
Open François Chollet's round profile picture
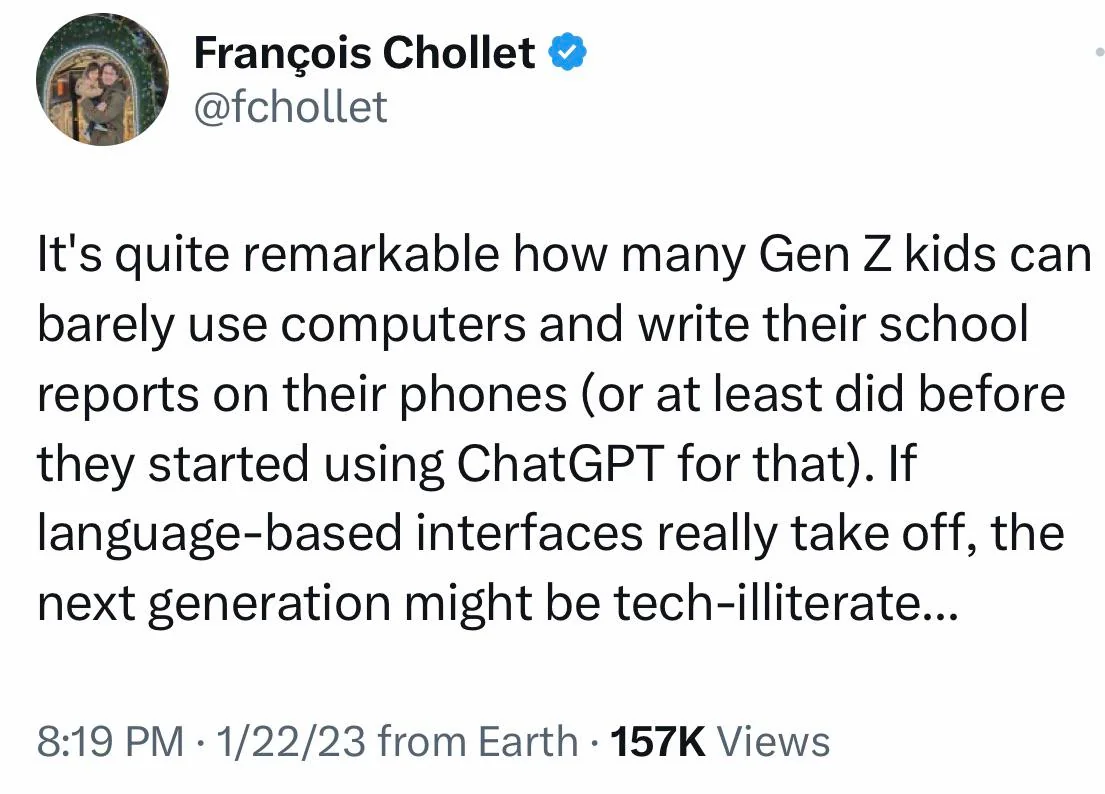[x=103, y=79]
